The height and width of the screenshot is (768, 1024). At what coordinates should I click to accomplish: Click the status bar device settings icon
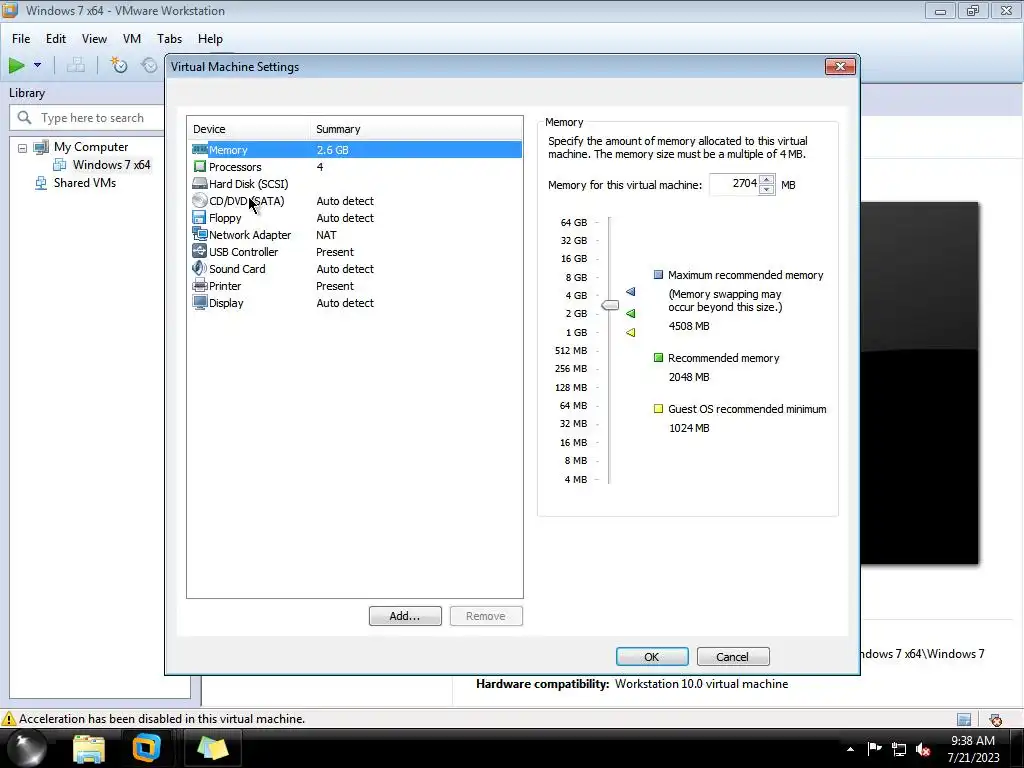[x=995, y=719]
